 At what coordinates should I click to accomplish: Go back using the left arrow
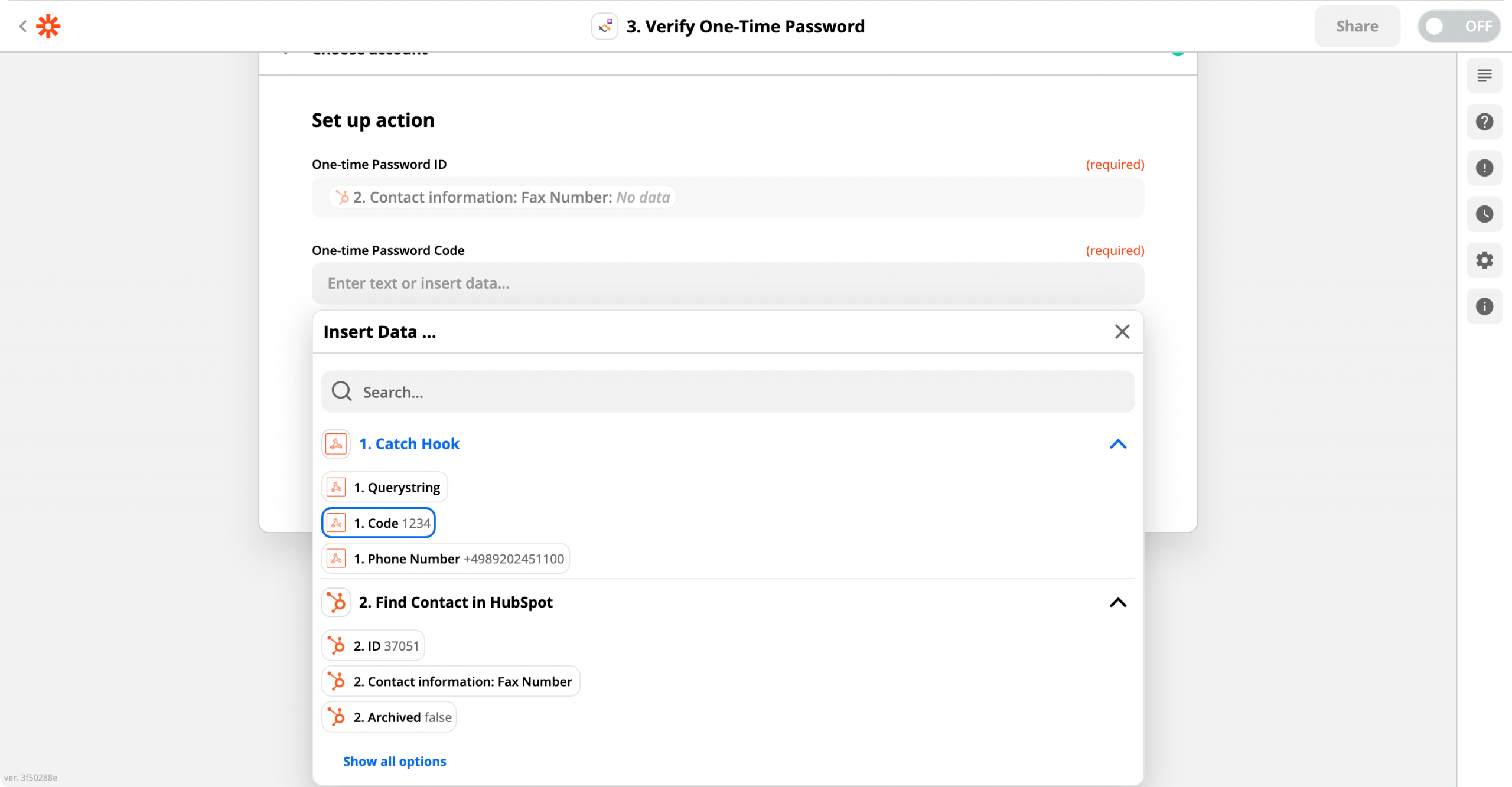(x=23, y=26)
